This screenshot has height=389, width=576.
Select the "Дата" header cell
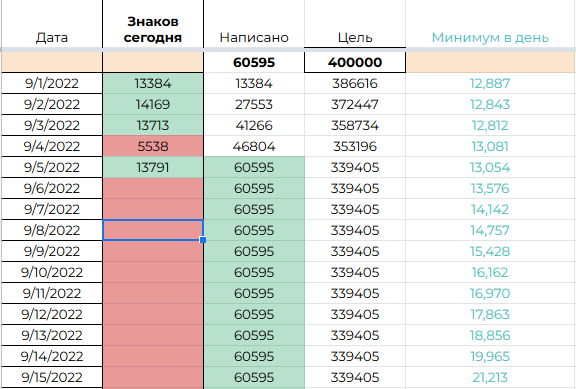point(52,24)
